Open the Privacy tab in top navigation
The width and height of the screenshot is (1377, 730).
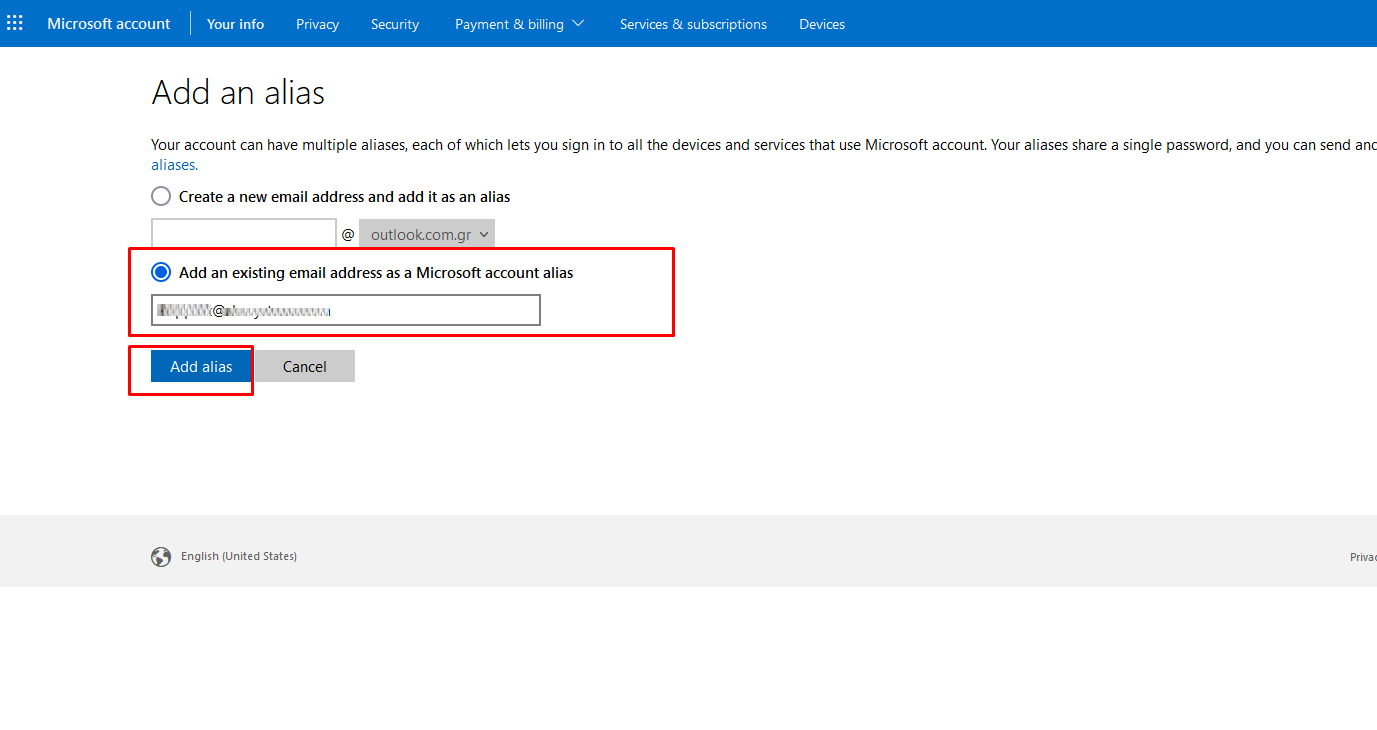pyautogui.click(x=317, y=24)
